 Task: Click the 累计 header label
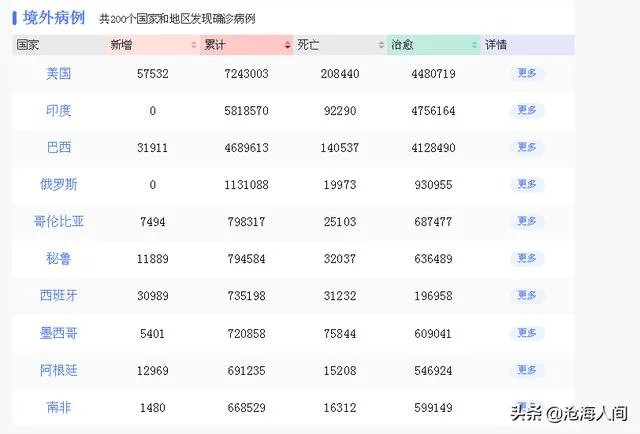click(x=215, y=45)
